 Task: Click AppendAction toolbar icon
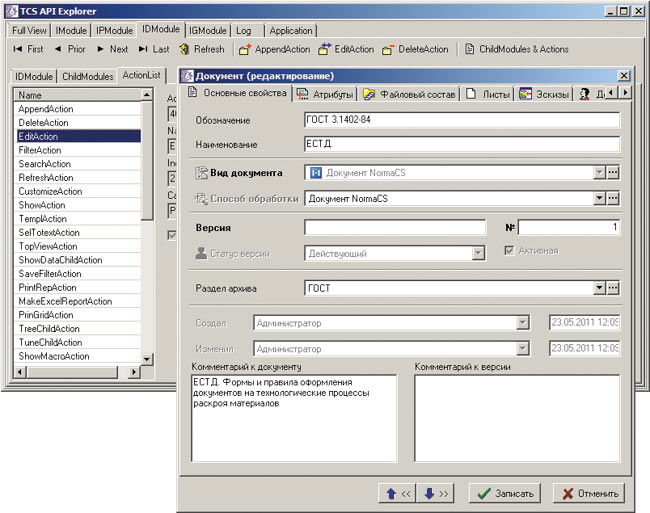245,49
